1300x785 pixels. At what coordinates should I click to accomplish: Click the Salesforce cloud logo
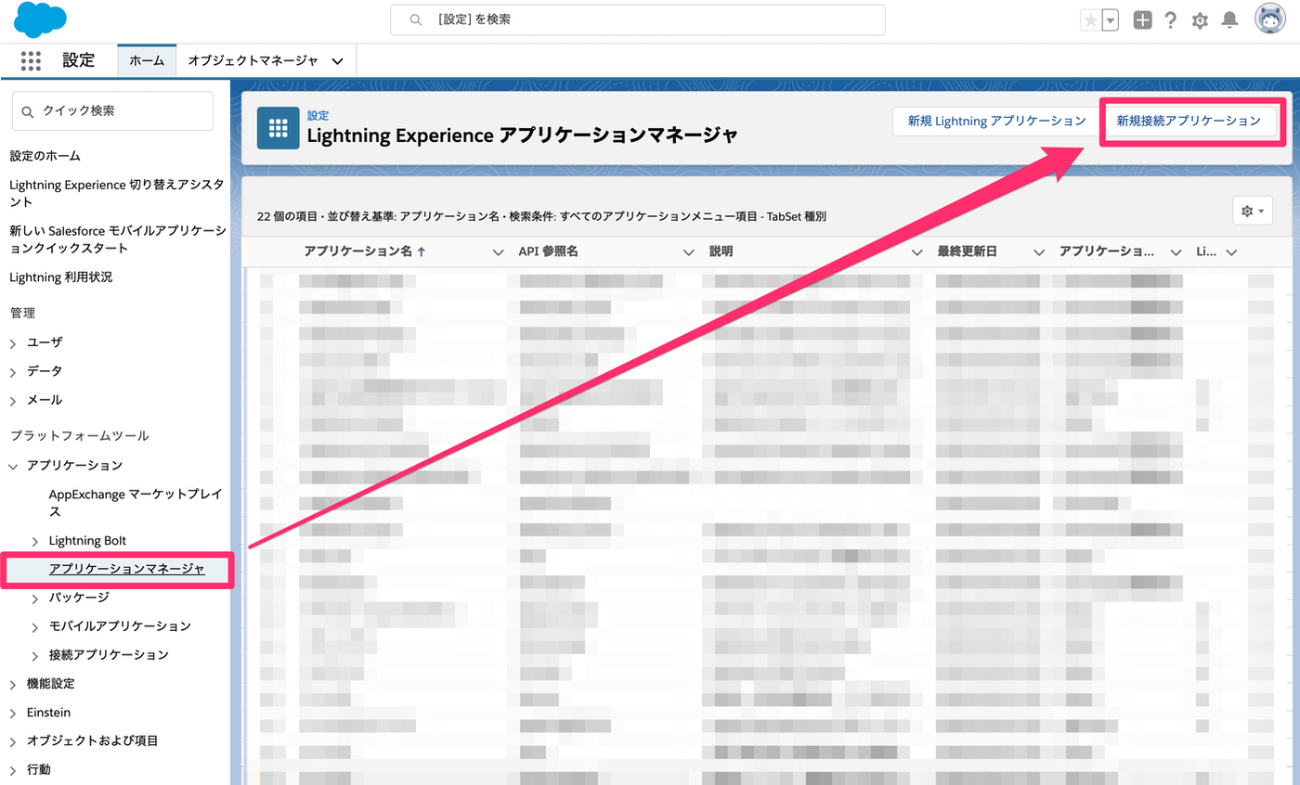tap(41, 20)
